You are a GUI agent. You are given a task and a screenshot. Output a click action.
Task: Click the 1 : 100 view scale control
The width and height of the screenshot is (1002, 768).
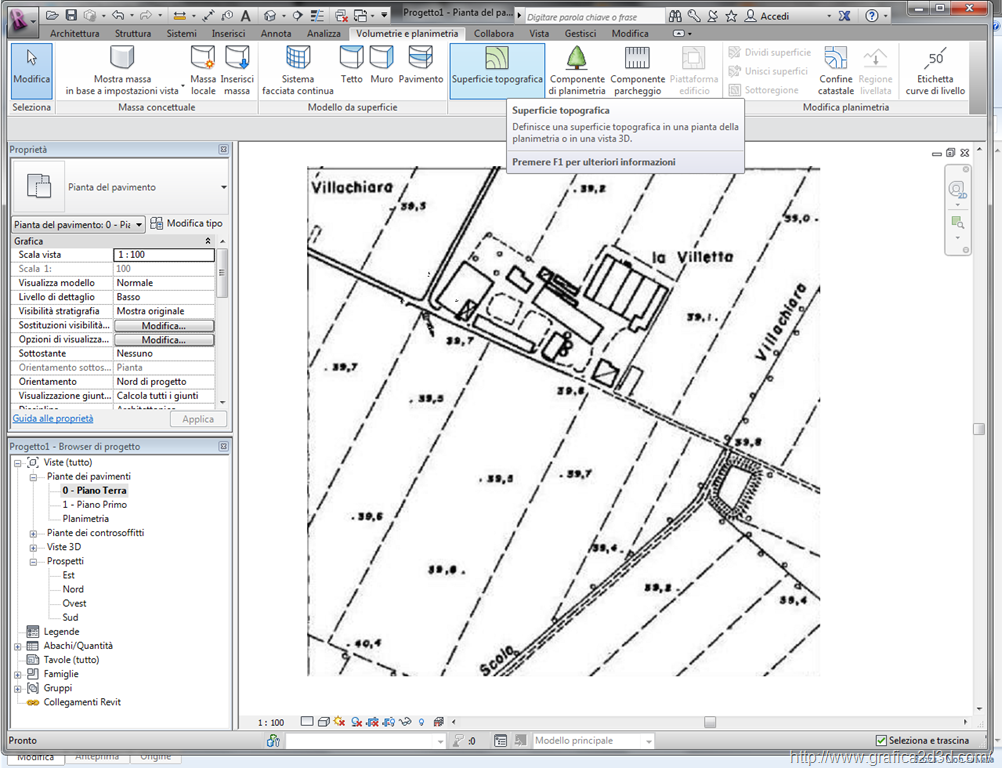click(271, 723)
